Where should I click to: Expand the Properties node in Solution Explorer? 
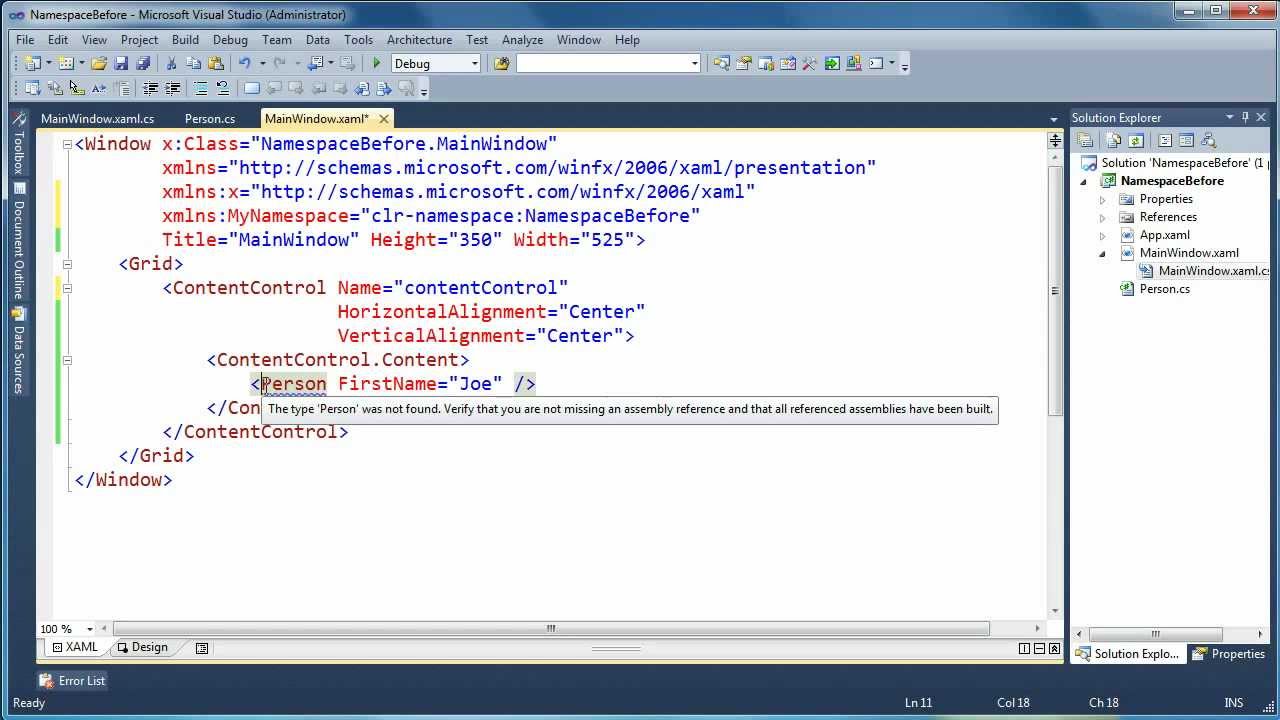[x=1103, y=199]
